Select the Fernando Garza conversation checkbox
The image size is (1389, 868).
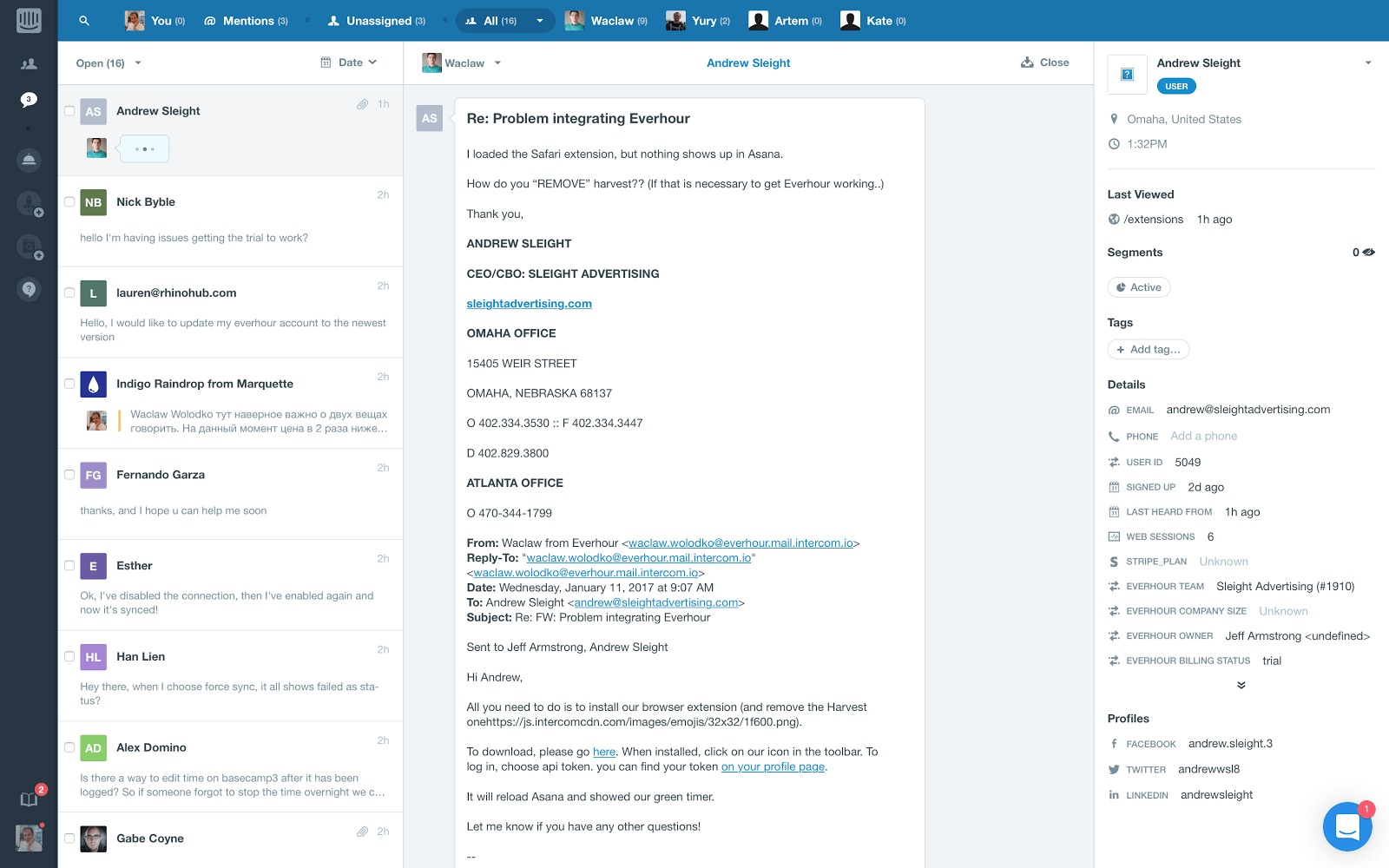click(69, 475)
